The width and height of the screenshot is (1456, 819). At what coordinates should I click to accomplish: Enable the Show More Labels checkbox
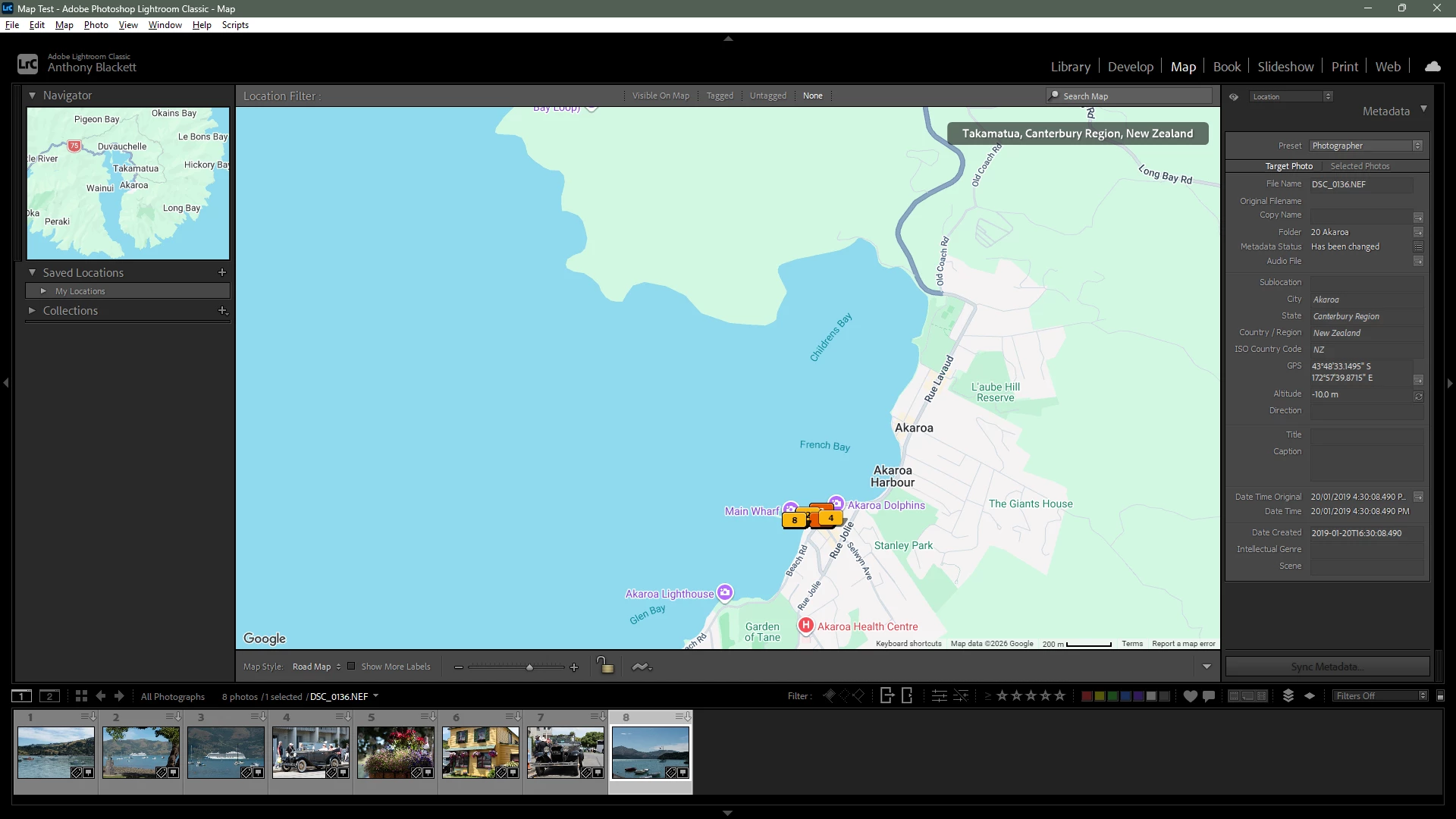[351, 667]
